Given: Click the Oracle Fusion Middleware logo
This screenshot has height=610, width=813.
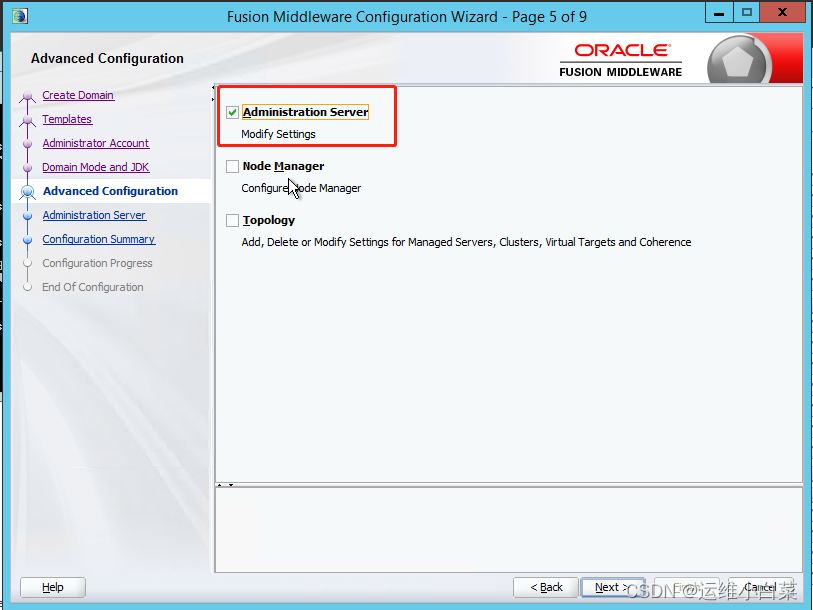Looking at the screenshot, I should (621, 61).
